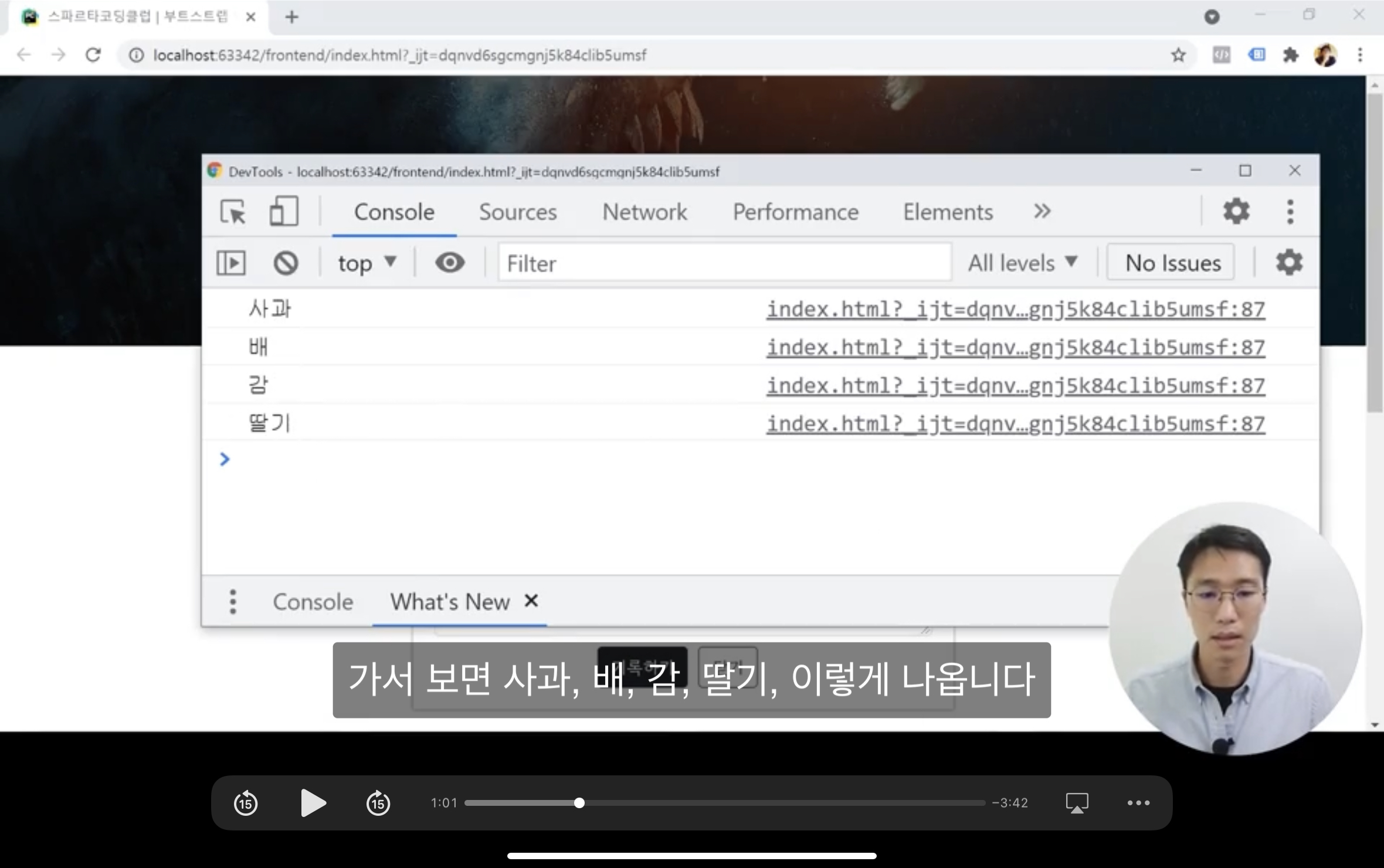Click the video progress slider knob

pyautogui.click(x=579, y=803)
